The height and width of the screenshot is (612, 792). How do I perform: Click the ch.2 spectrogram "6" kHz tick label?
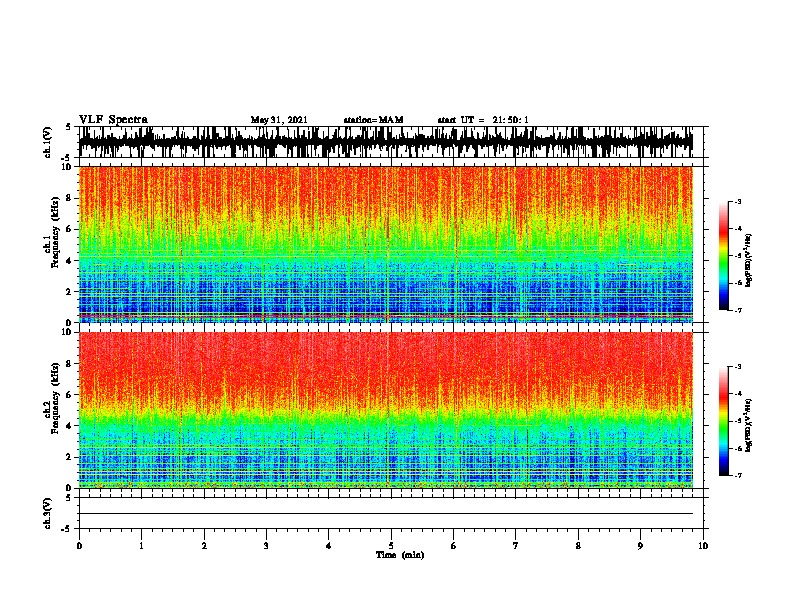(71, 394)
